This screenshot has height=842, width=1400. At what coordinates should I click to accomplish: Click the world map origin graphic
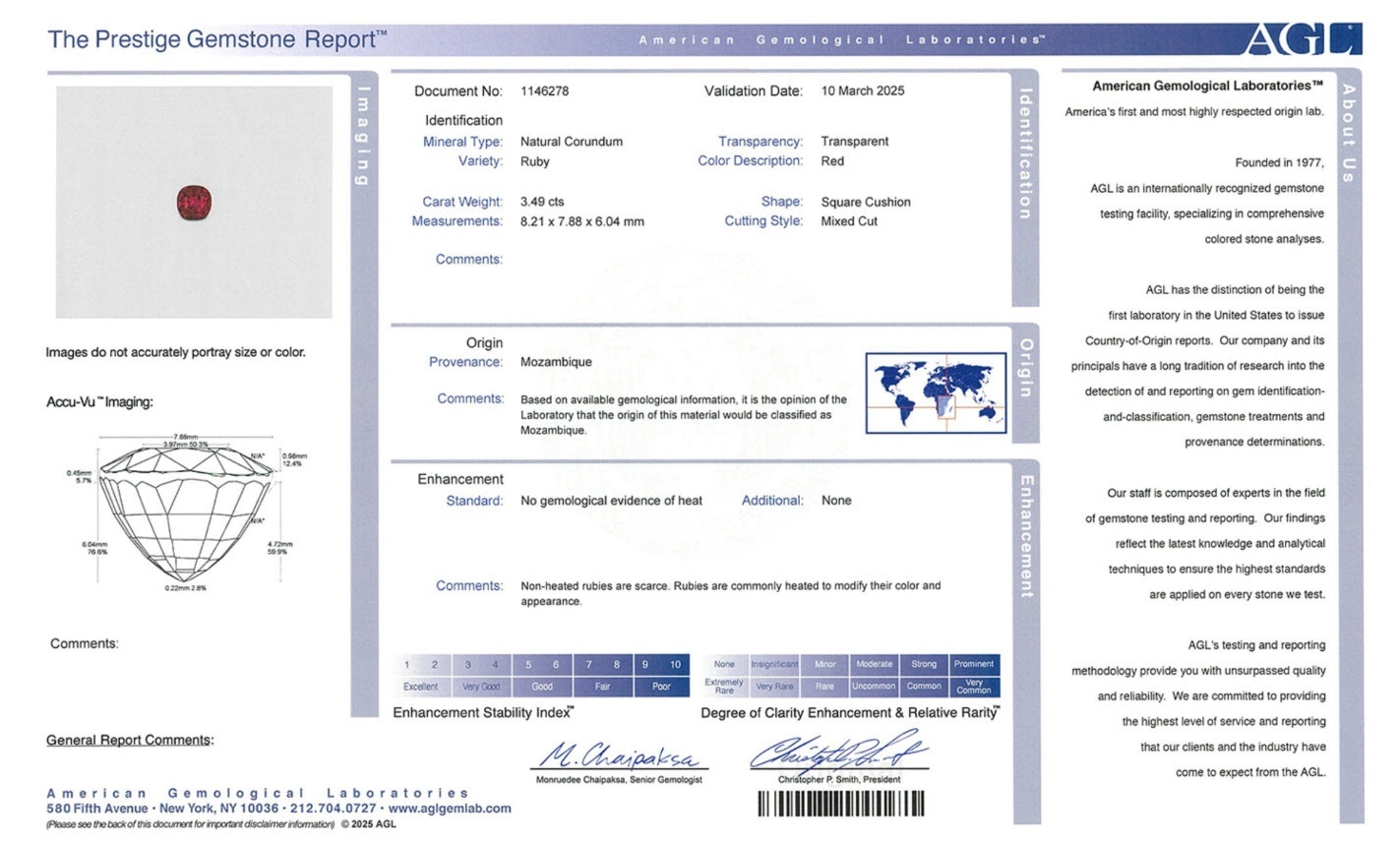click(936, 392)
